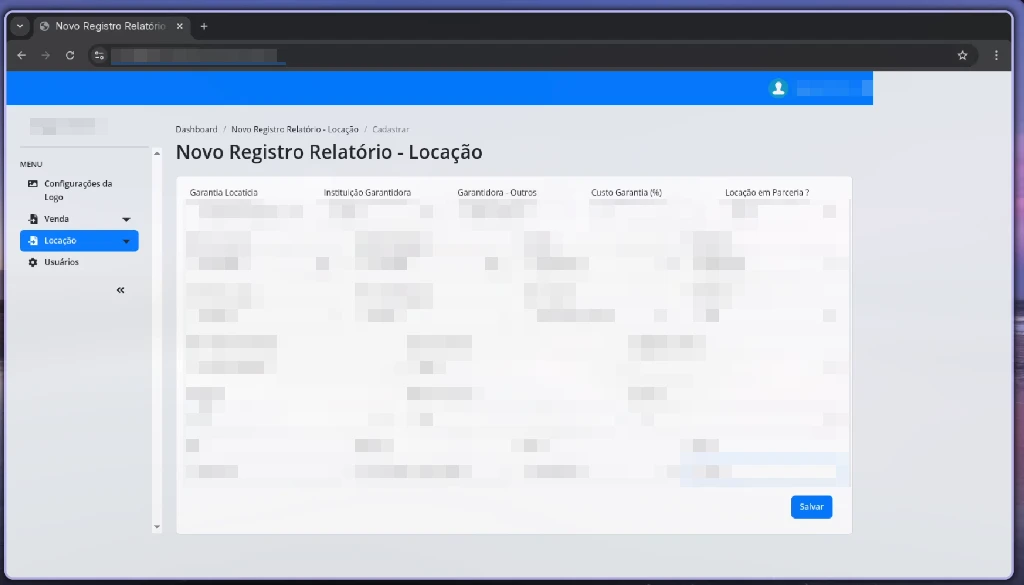1024x585 pixels.
Task: Click the Cadastrar breadcrumb text
Action: coord(391,129)
